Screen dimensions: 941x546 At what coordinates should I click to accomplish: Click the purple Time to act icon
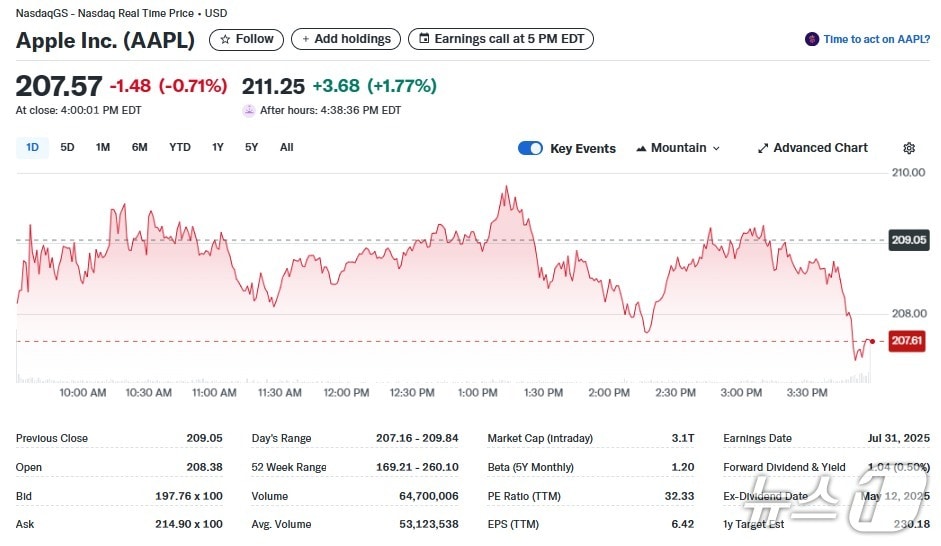pos(812,40)
